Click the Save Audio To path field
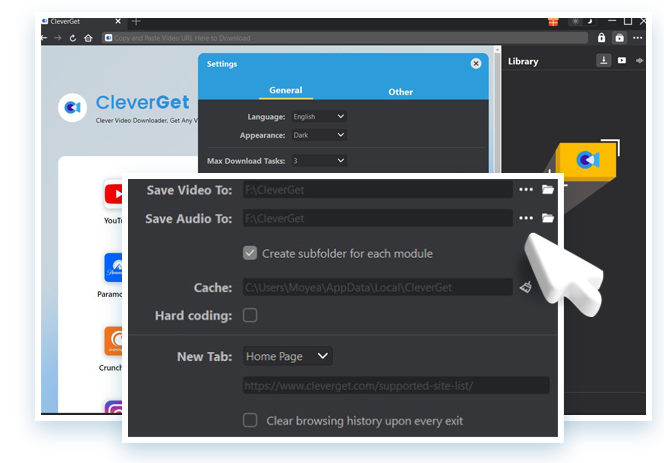Screen dimensions: 664x463 click(378, 218)
